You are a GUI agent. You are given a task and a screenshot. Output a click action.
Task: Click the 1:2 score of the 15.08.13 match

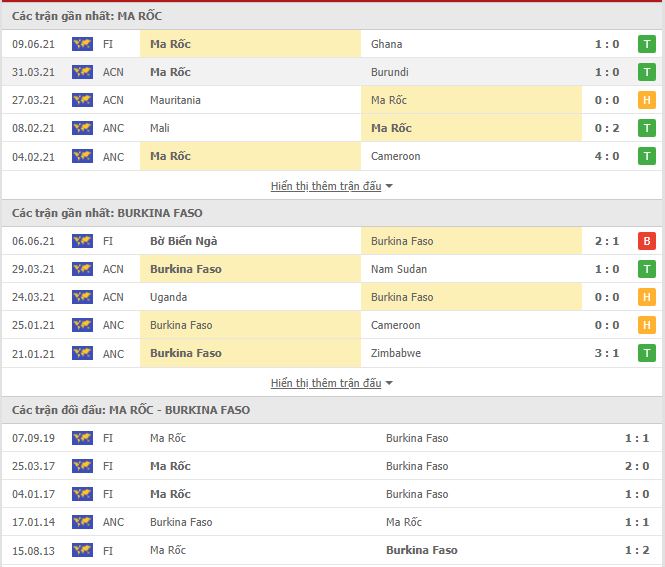(637, 550)
